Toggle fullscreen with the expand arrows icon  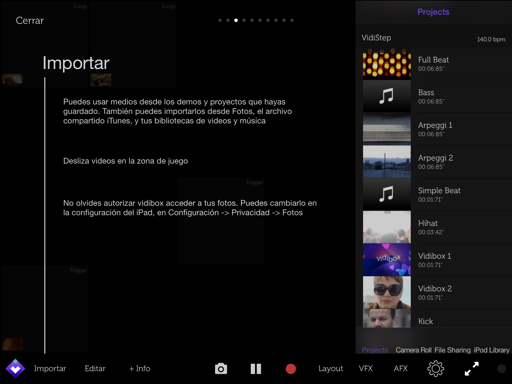[x=472, y=369]
